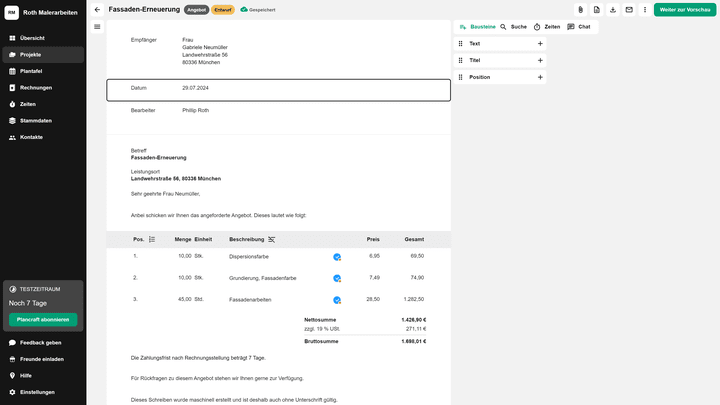This screenshot has height=405, width=720.
Task: Switch to the Chat tab
Action: [x=578, y=27]
